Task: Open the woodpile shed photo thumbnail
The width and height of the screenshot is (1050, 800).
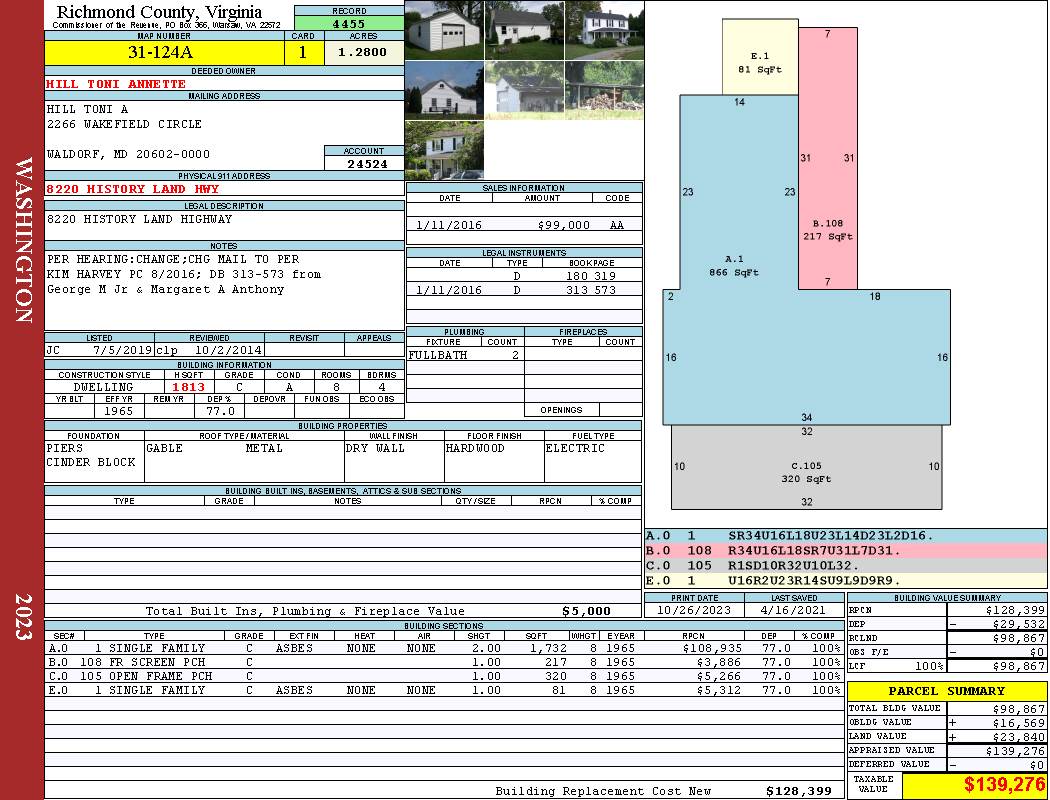Action: pos(605,90)
